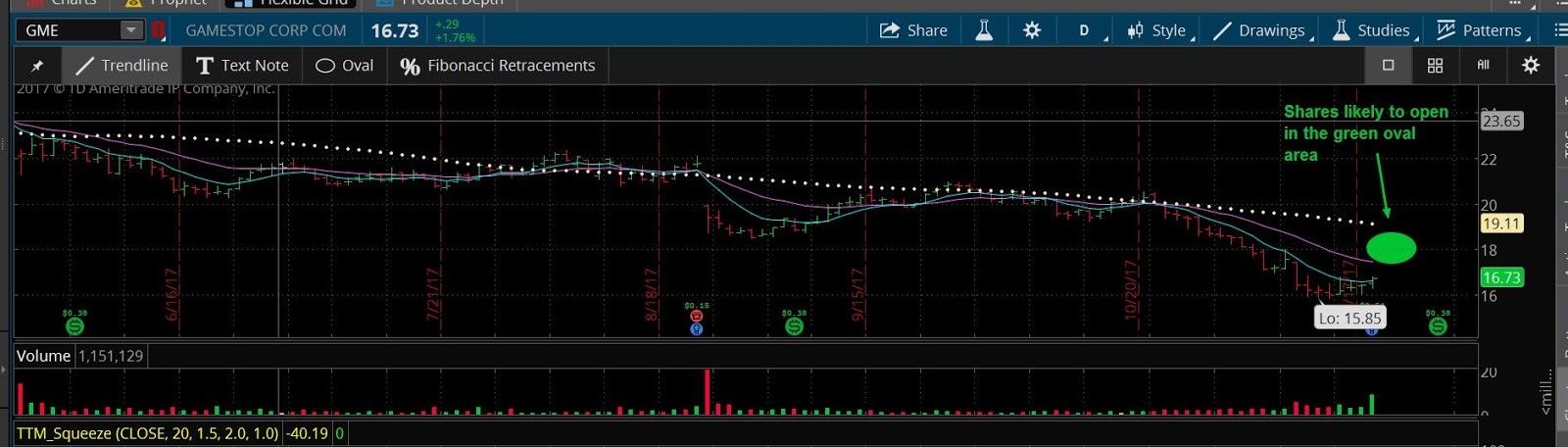Open drawing toolbar settings gear
The height and width of the screenshot is (447, 1568).
click(1531, 66)
